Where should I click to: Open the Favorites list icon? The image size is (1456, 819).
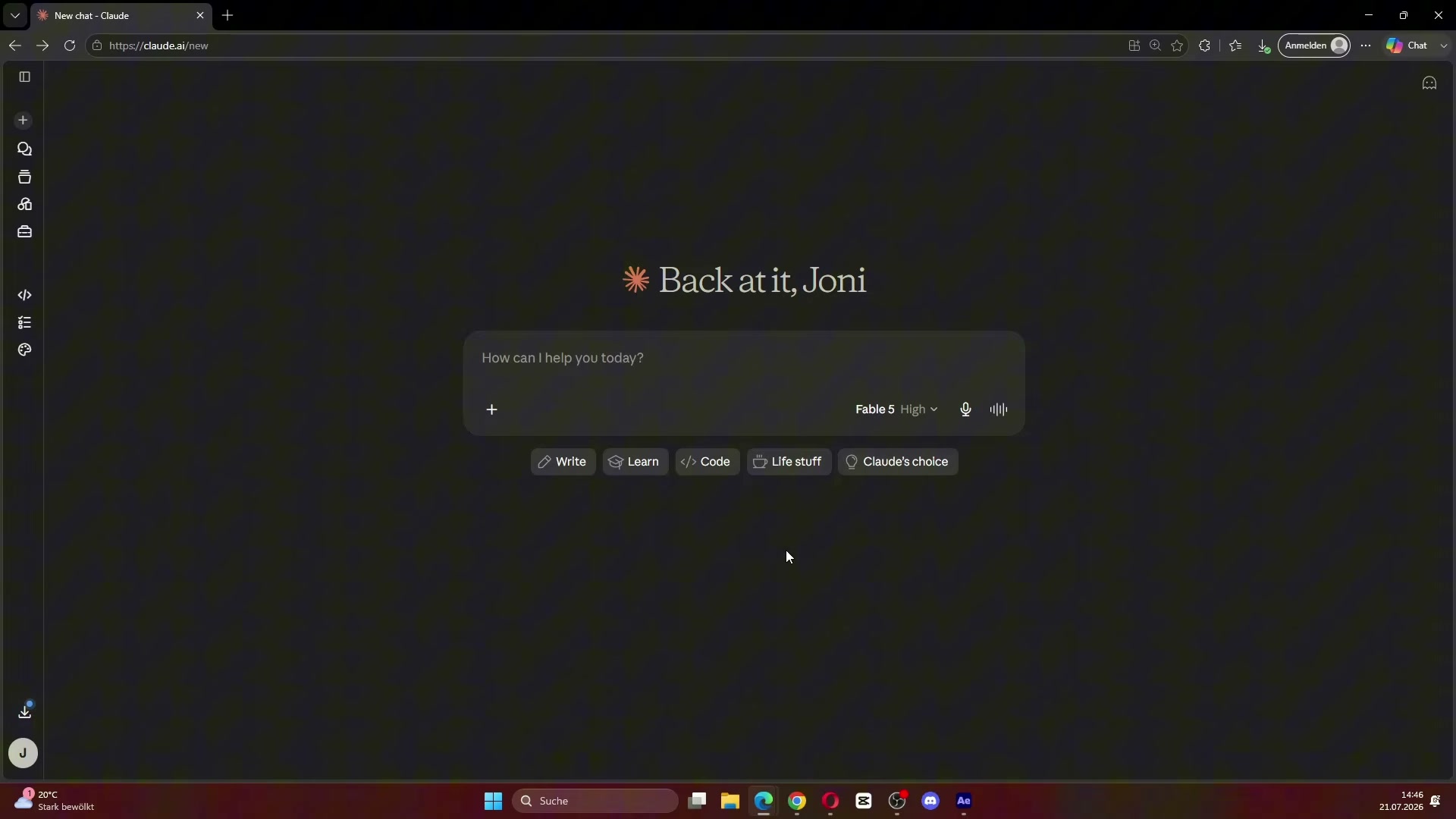[1235, 45]
